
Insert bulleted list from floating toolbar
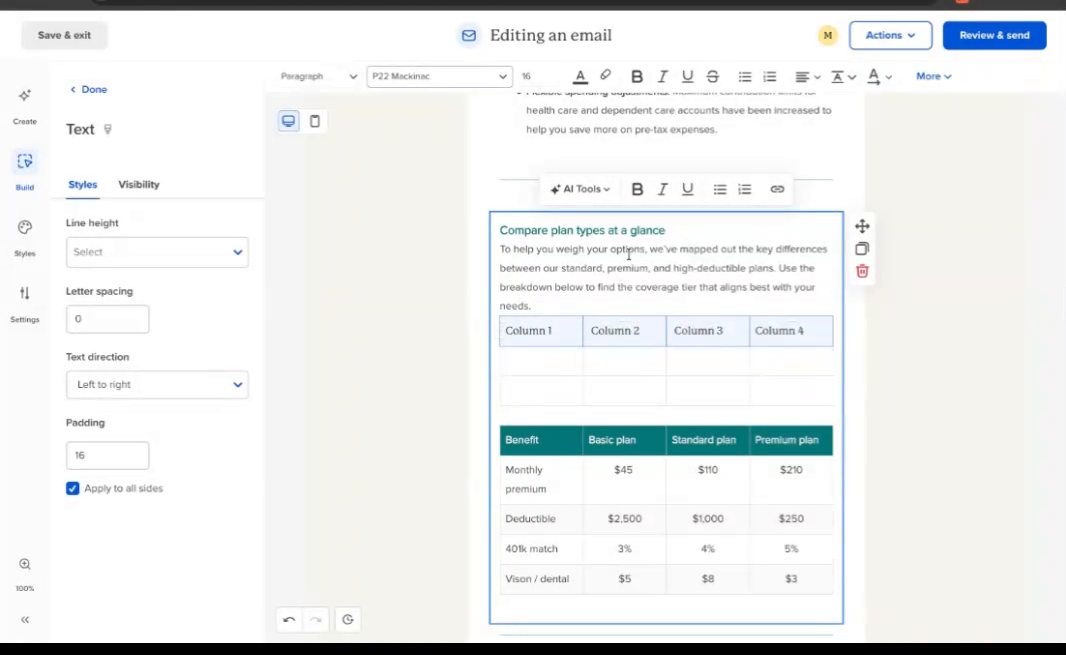[x=719, y=189]
